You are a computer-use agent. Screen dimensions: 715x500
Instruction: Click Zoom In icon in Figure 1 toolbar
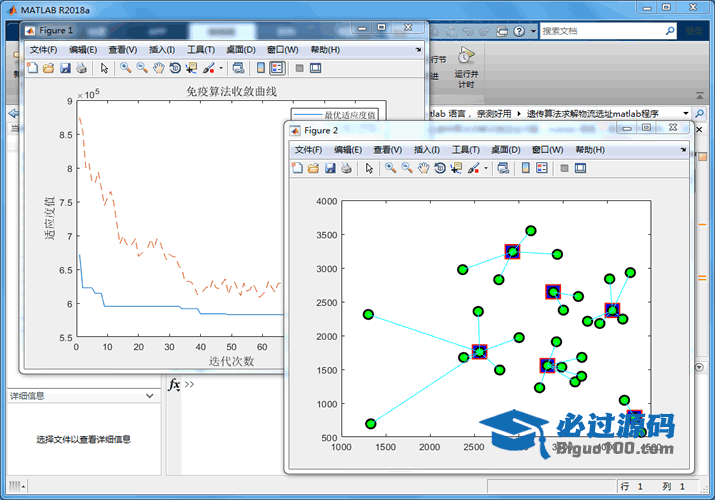[x=125, y=68]
